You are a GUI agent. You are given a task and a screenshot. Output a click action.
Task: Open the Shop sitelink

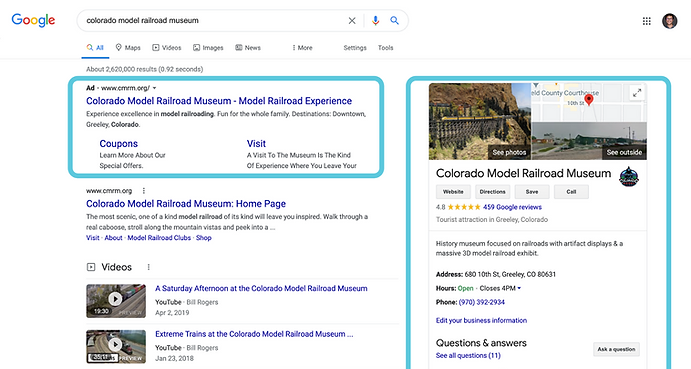point(204,238)
